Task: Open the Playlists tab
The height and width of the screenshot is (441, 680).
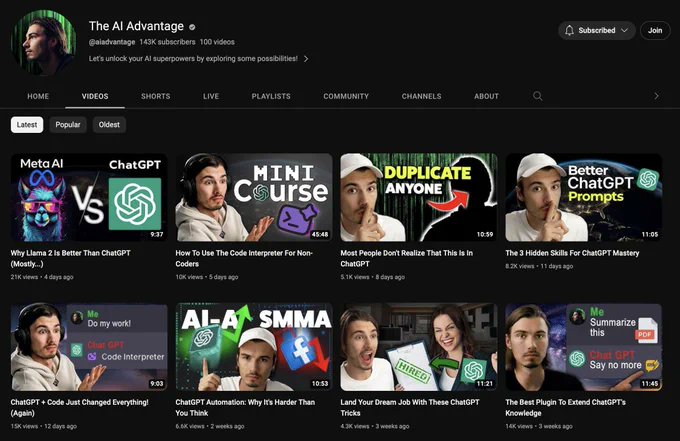Action: coord(271,96)
